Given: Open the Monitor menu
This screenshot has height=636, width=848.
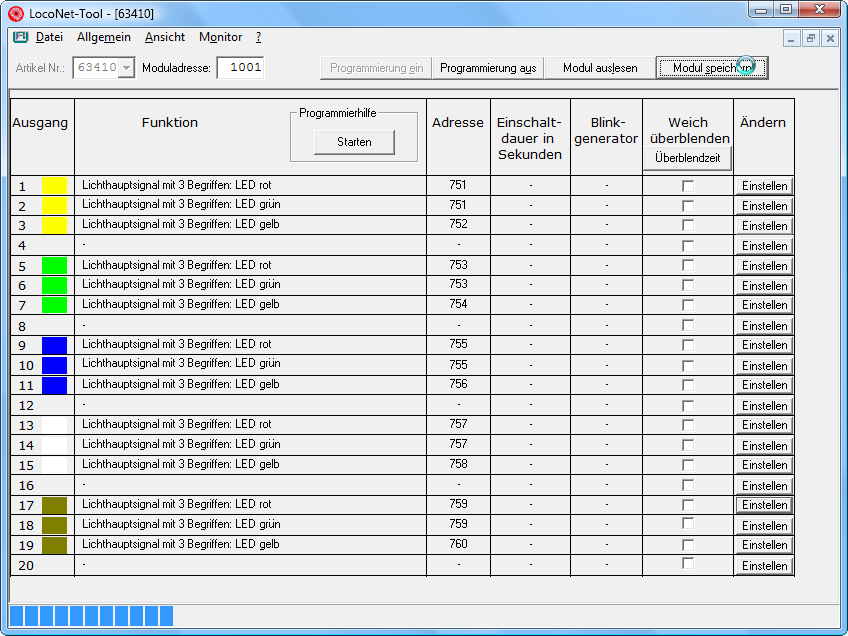Looking at the screenshot, I should (x=221, y=37).
